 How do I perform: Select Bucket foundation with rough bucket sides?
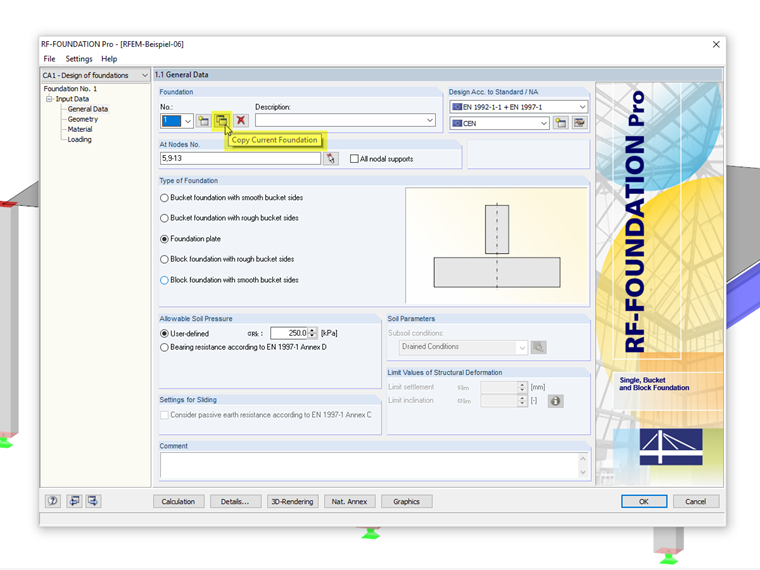click(x=164, y=218)
